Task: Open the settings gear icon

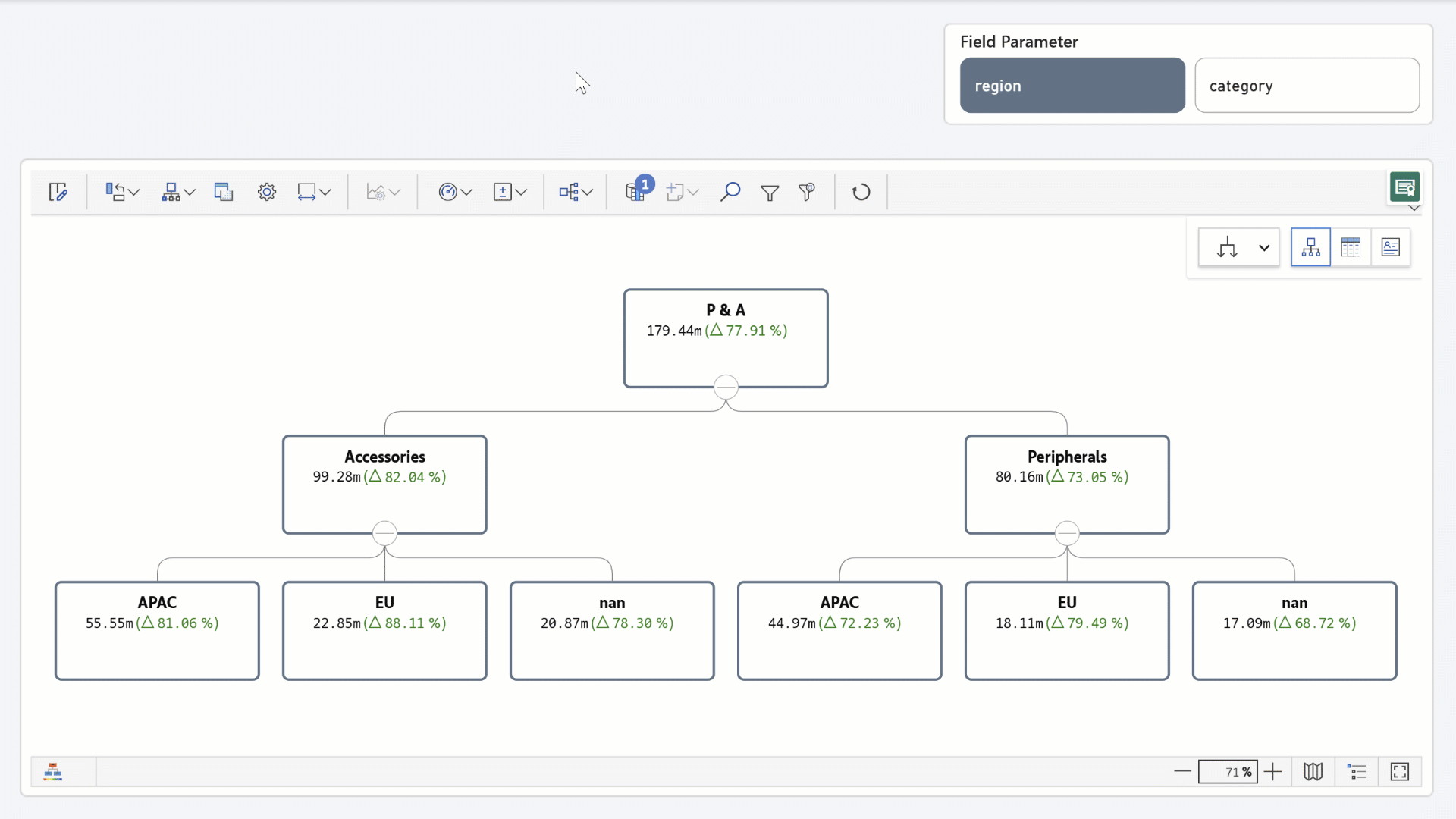Action: pos(266,192)
